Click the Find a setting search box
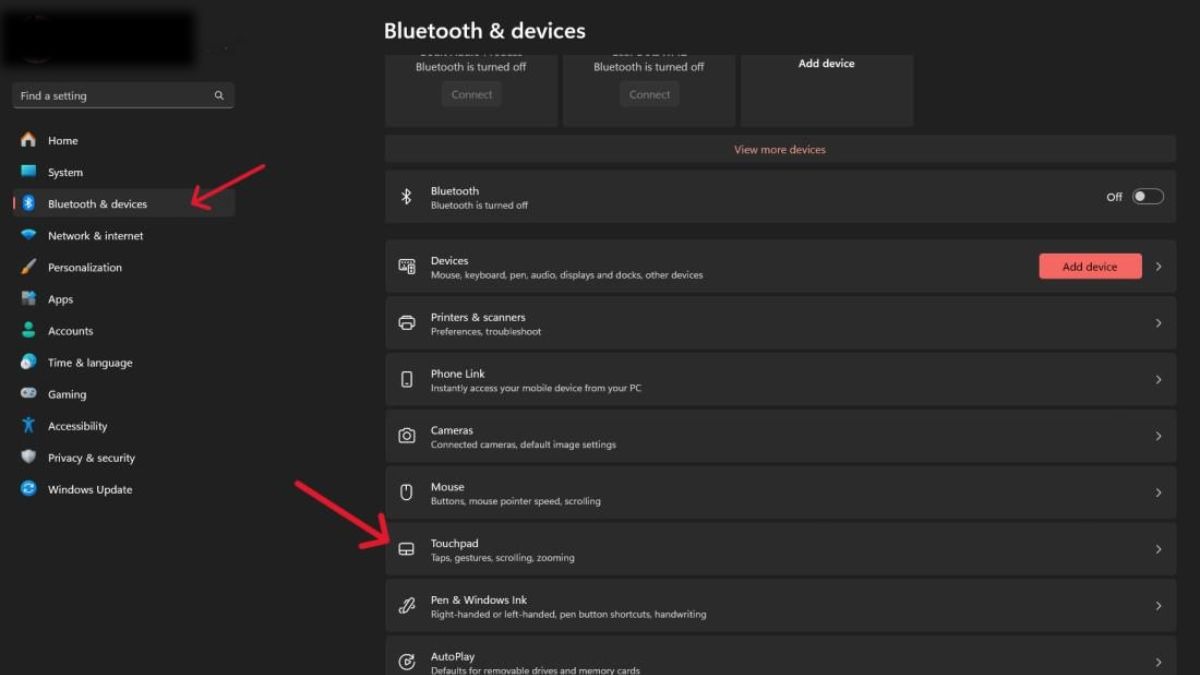The image size is (1200, 675). pos(123,96)
